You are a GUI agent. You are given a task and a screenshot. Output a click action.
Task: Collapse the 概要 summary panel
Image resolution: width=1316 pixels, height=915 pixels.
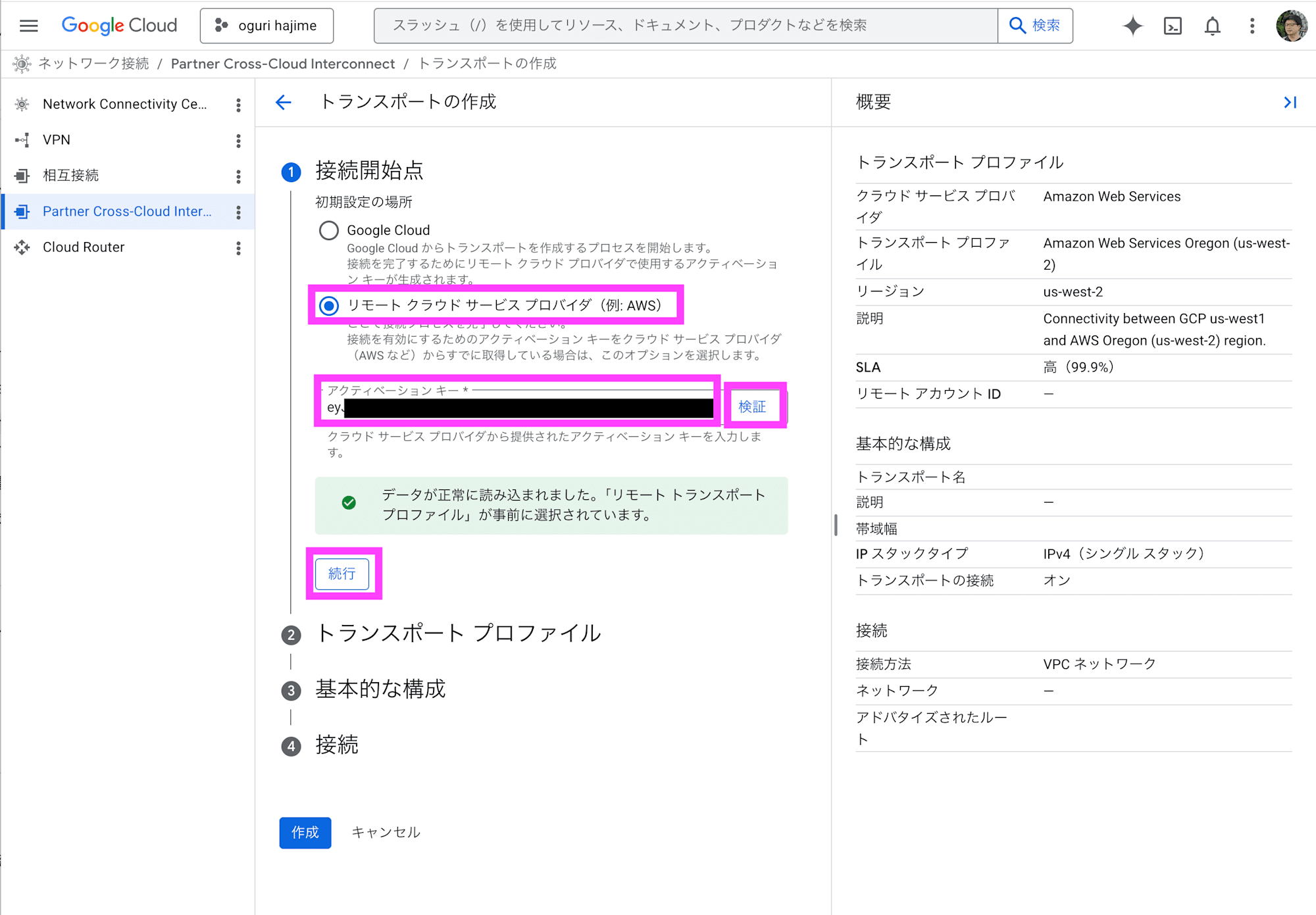point(1289,103)
